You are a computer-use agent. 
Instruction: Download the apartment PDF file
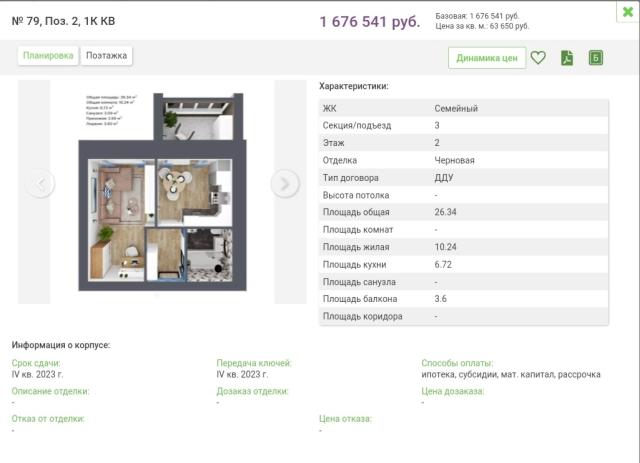[x=566, y=58]
